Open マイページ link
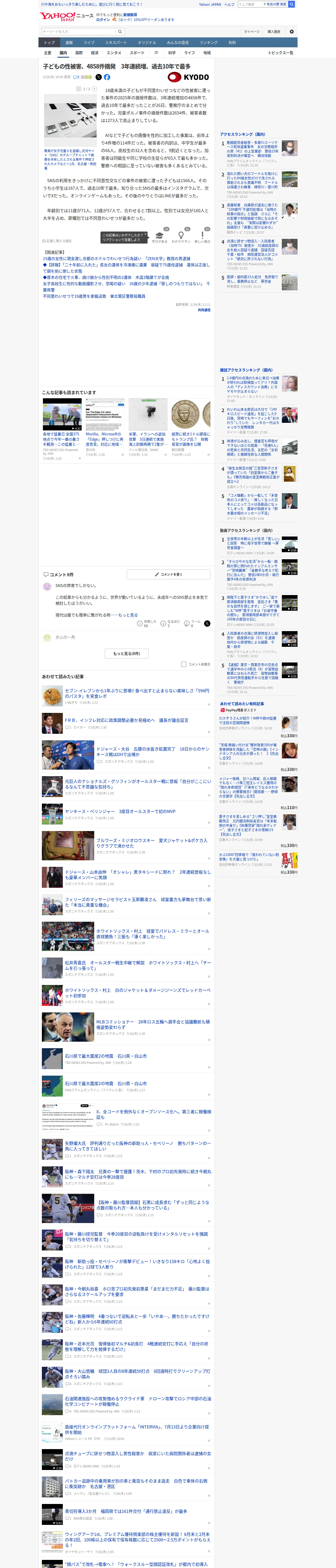This screenshot has height=1568, width=336. (x=252, y=32)
